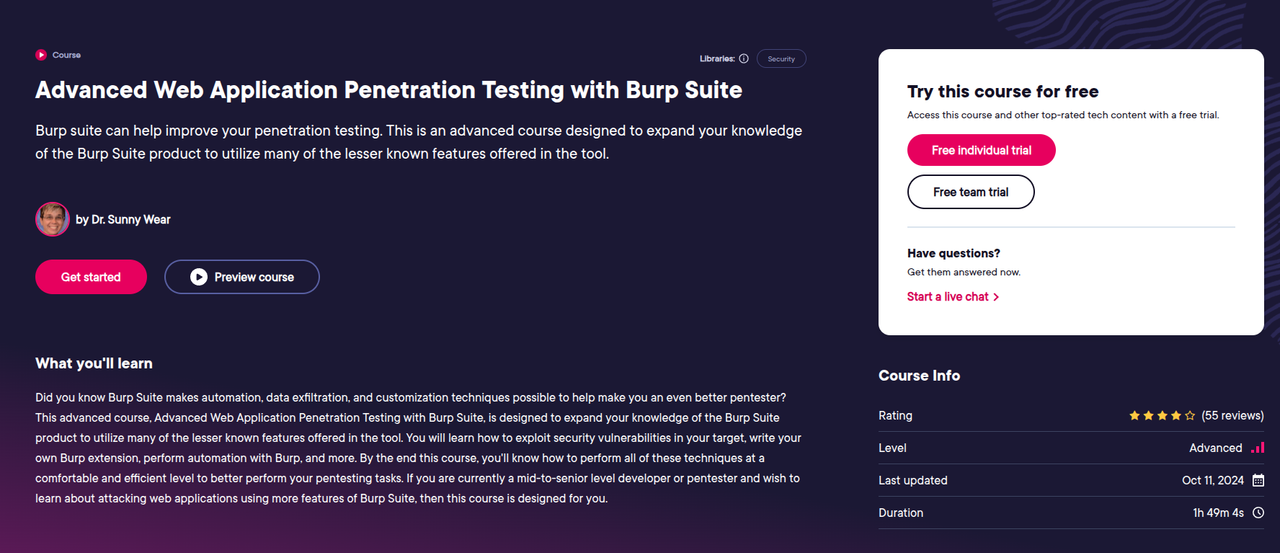Open Dr. Sunny Wear's author avatar
The width and height of the screenshot is (1280, 553).
[52, 219]
